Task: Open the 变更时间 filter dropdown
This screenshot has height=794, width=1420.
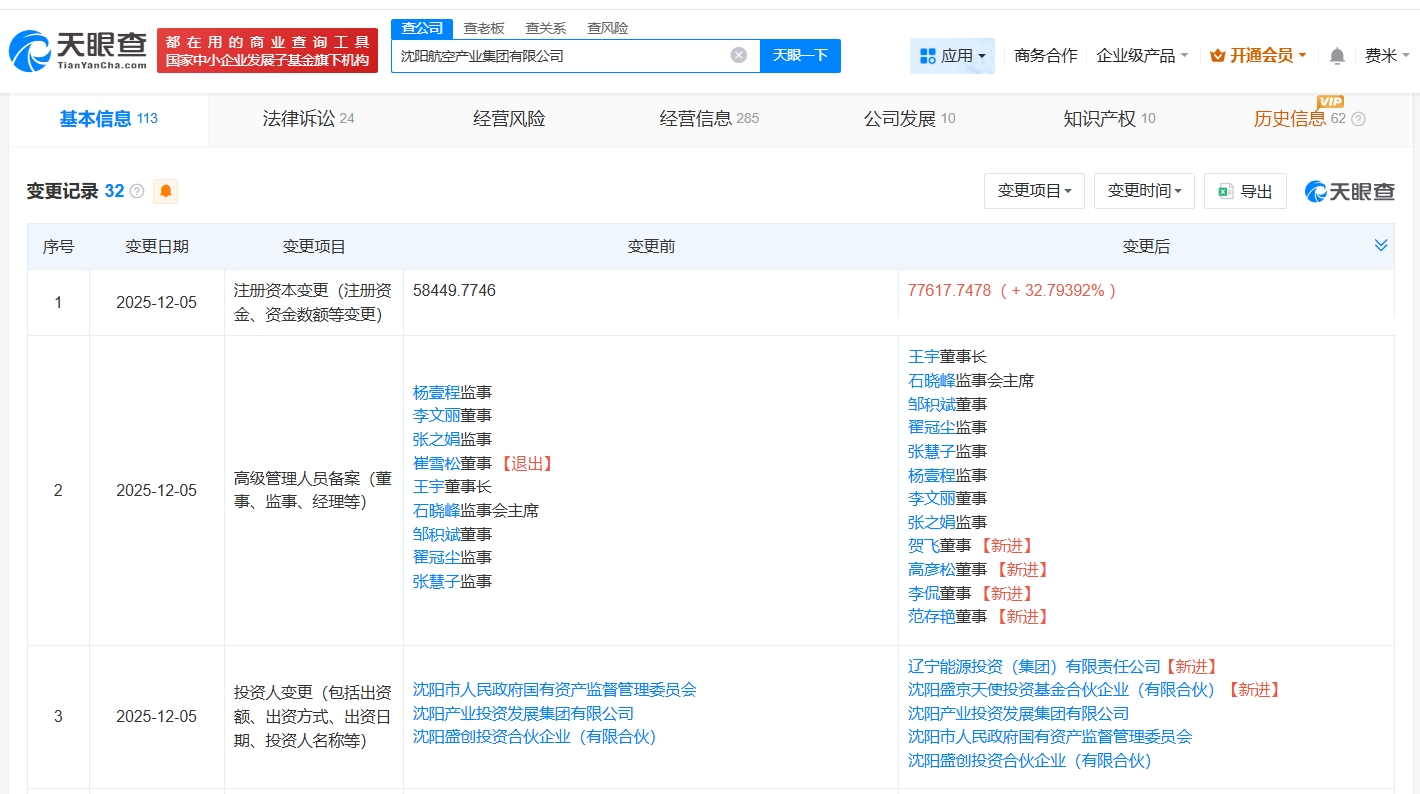Action: click(x=1144, y=191)
